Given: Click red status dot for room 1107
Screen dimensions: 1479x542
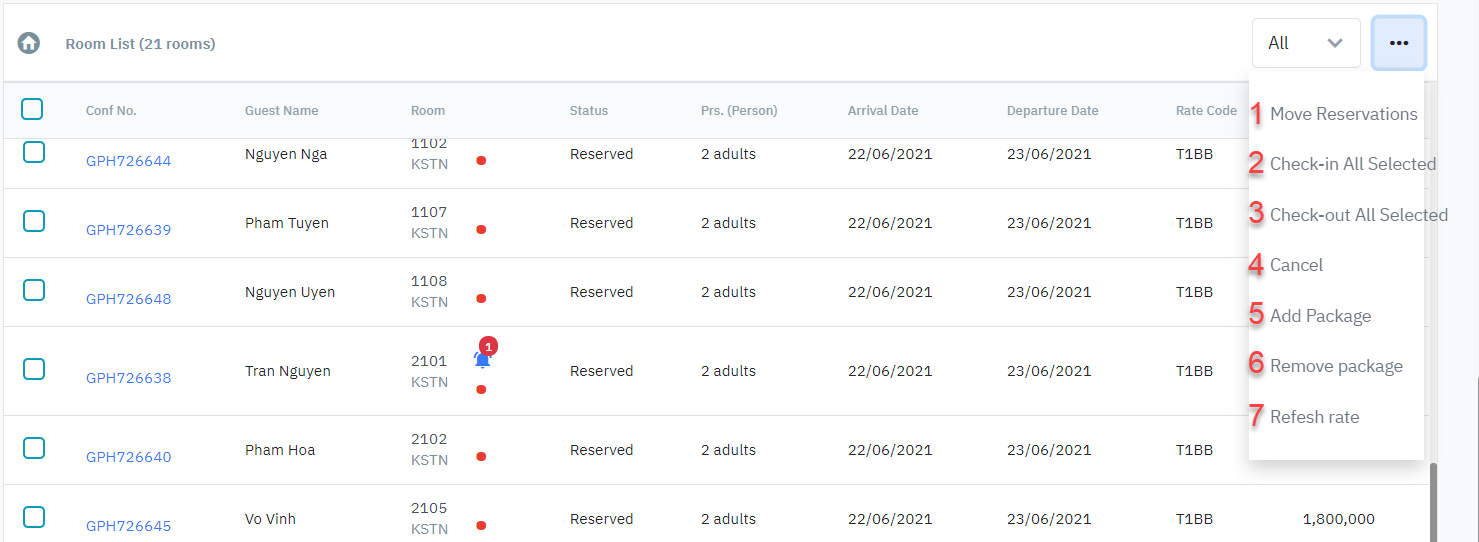Looking at the screenshot, I should (x=481, y=230).
